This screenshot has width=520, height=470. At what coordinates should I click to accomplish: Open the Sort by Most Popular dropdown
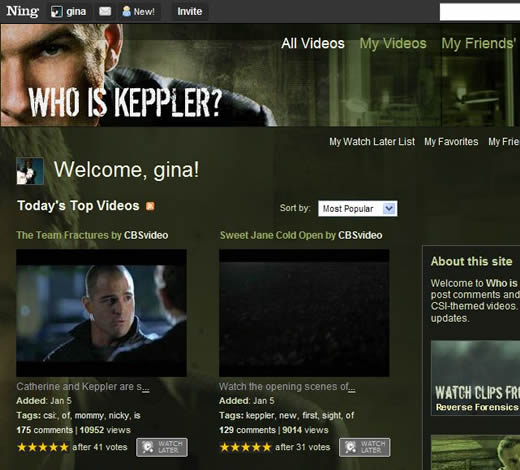[357, 209]
